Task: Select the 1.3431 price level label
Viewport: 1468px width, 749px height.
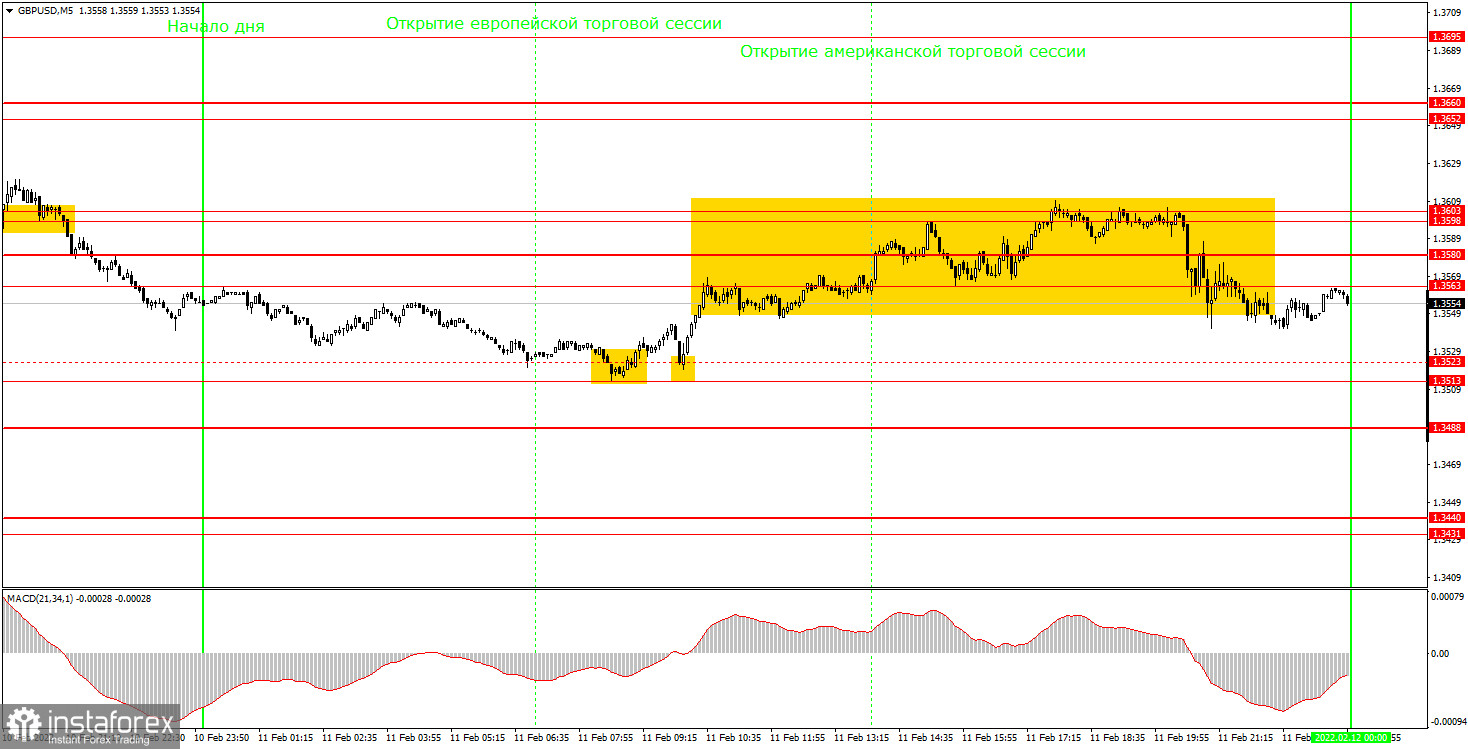Action: click(1447, 535)
